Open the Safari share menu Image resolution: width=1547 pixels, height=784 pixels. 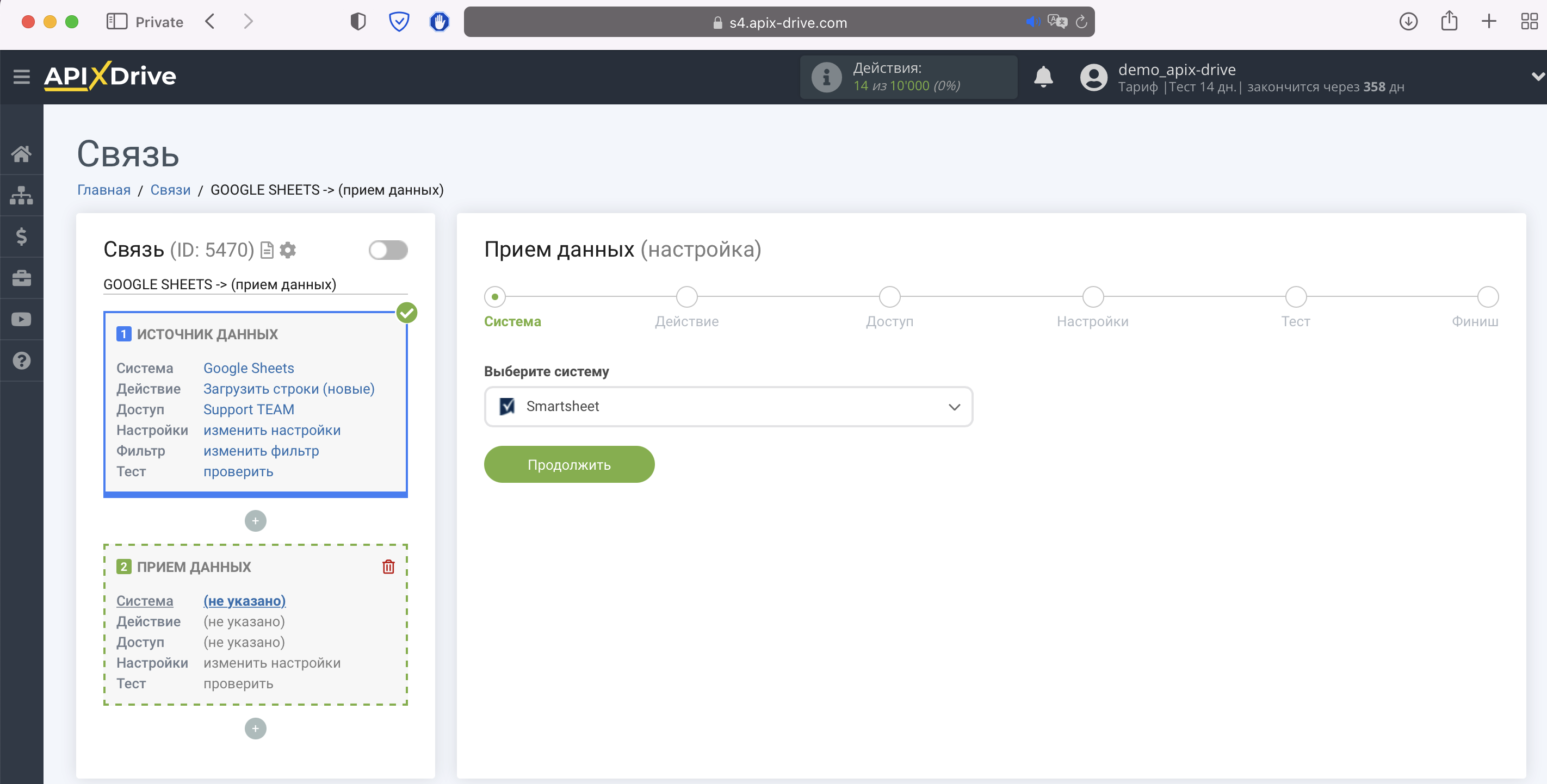(1449, 21)
